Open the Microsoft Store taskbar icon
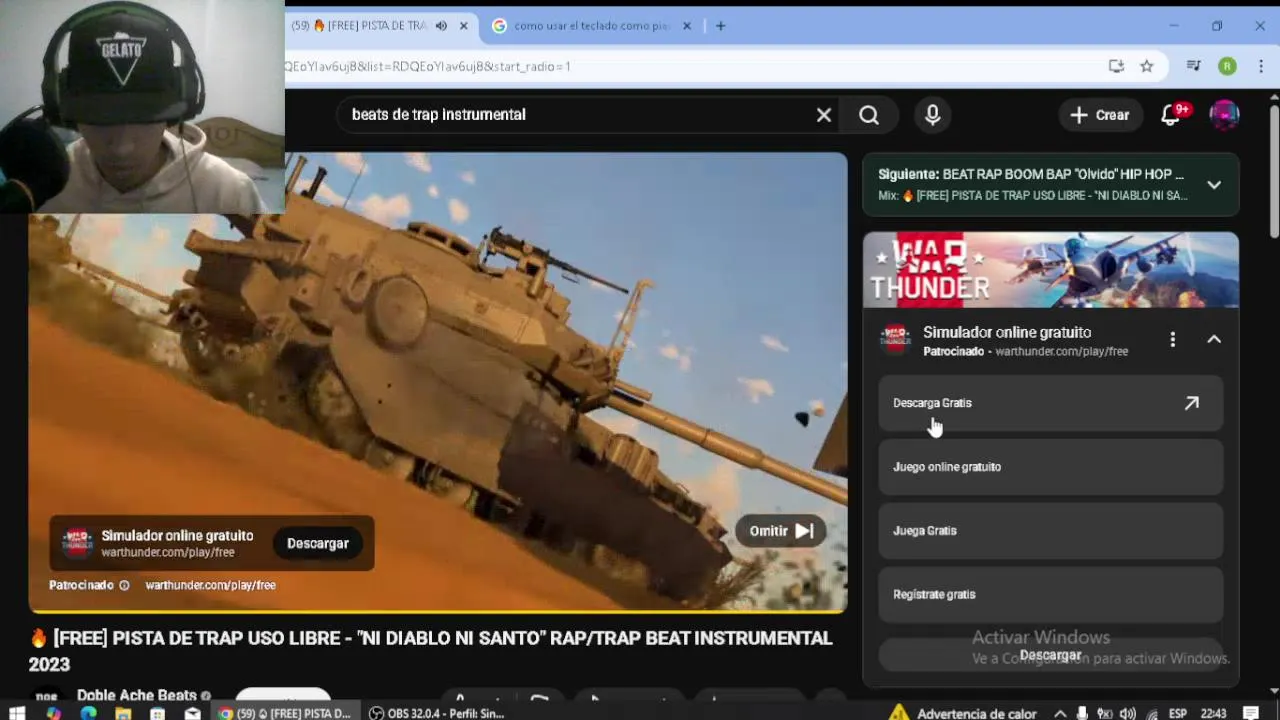This screenshot has height=720, width=1280. 157,713
